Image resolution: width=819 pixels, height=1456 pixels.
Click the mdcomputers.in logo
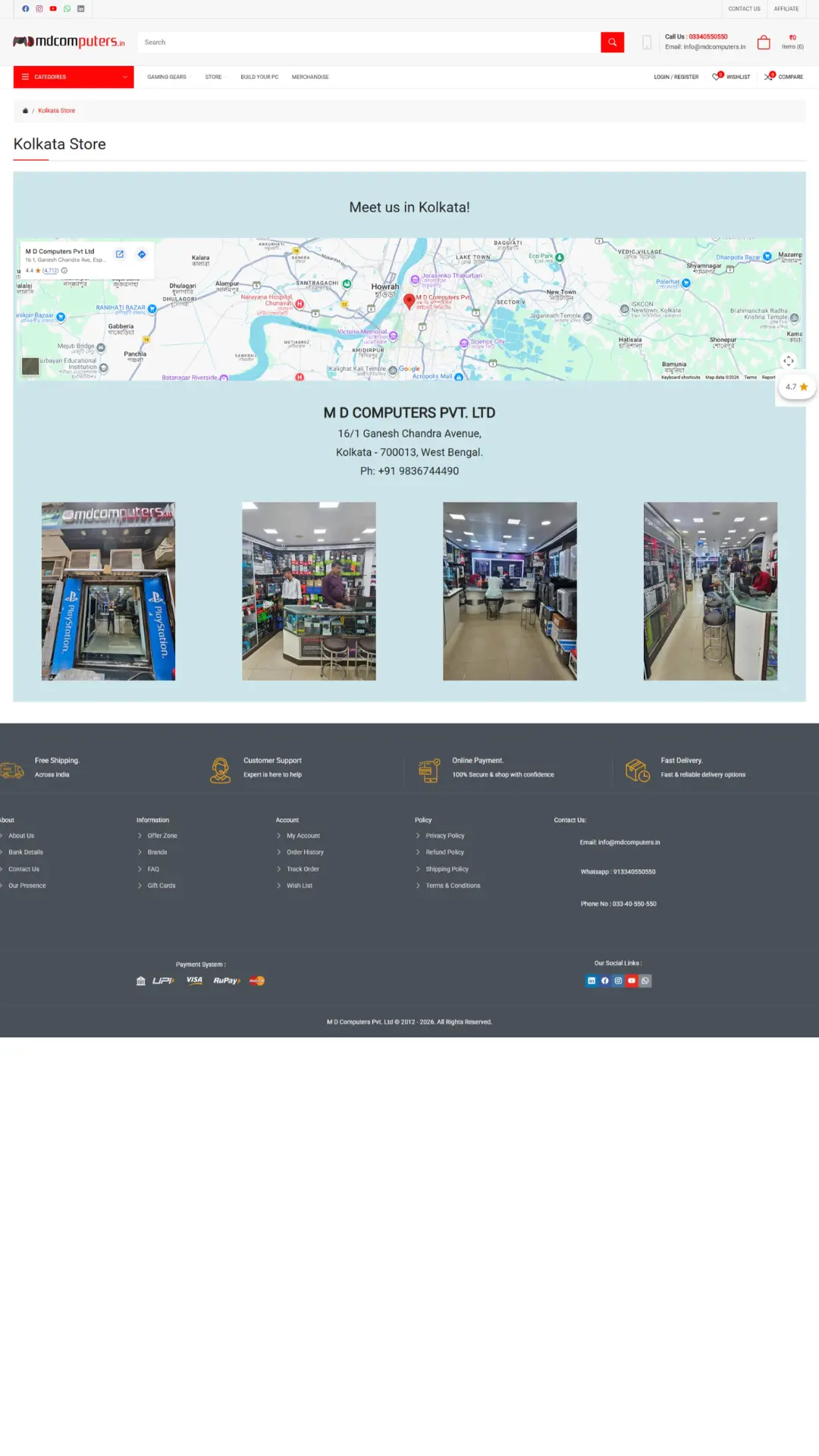(69, 42)
